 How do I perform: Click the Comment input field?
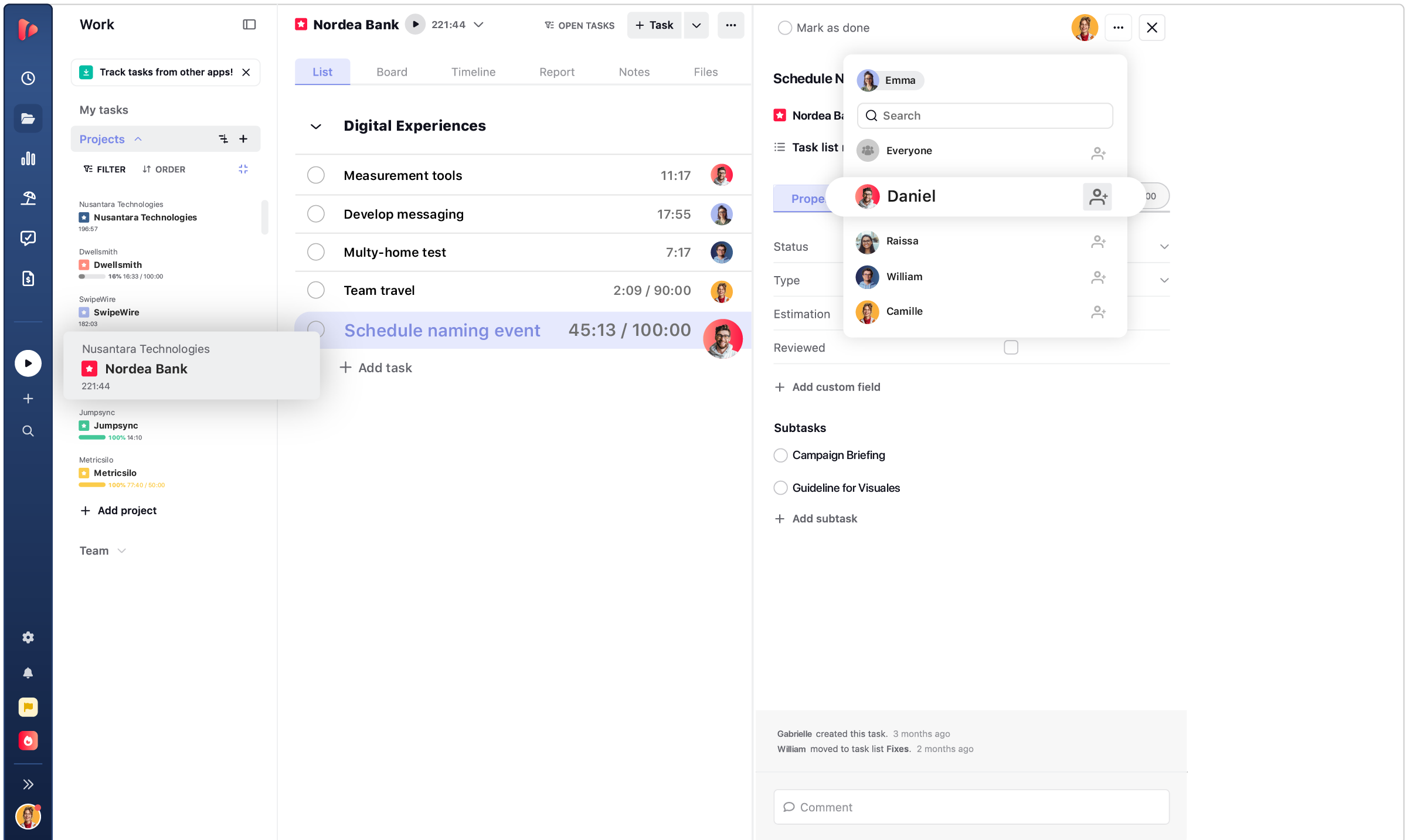971,807
